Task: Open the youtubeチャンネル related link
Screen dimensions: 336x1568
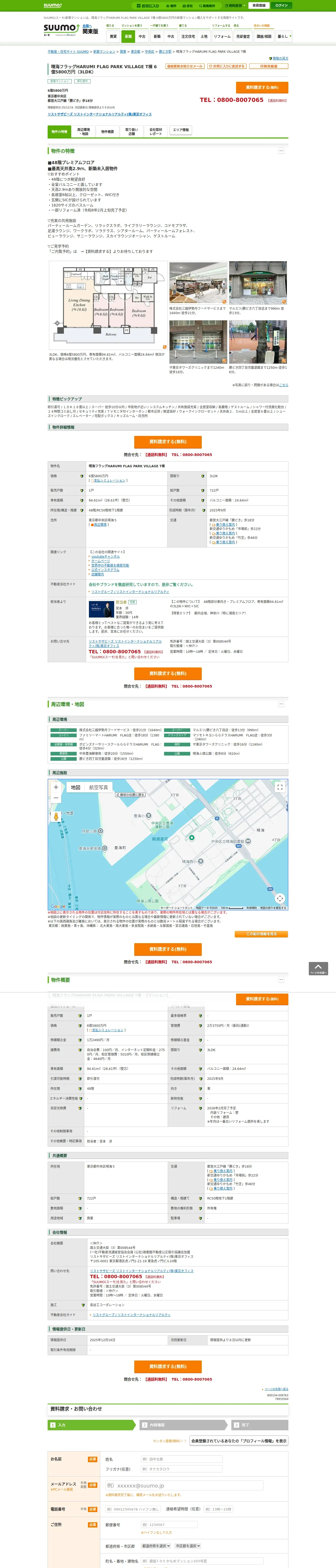Action: [x=105, y=556]
